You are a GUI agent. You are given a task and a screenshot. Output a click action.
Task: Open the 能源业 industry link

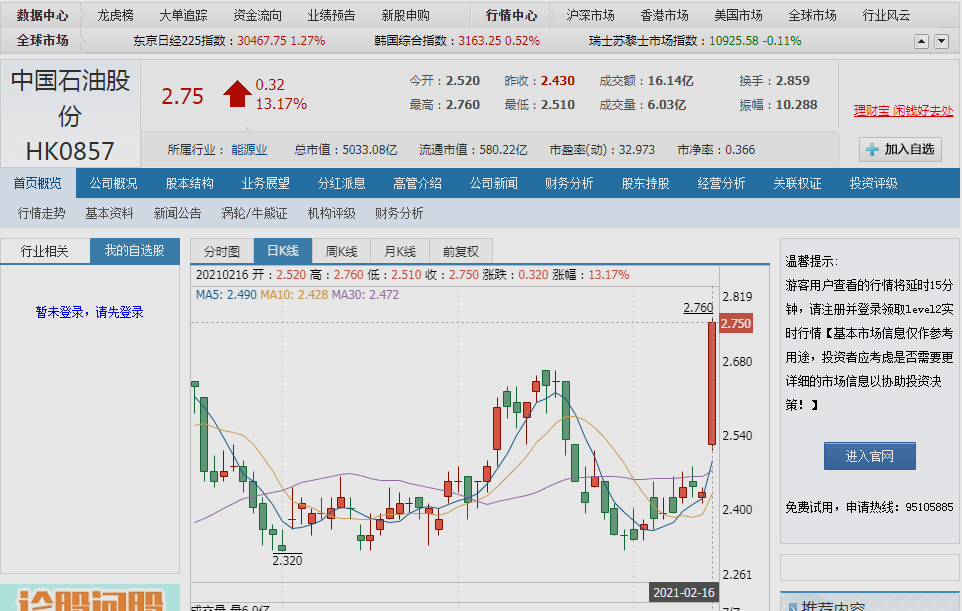coord(249,150)
